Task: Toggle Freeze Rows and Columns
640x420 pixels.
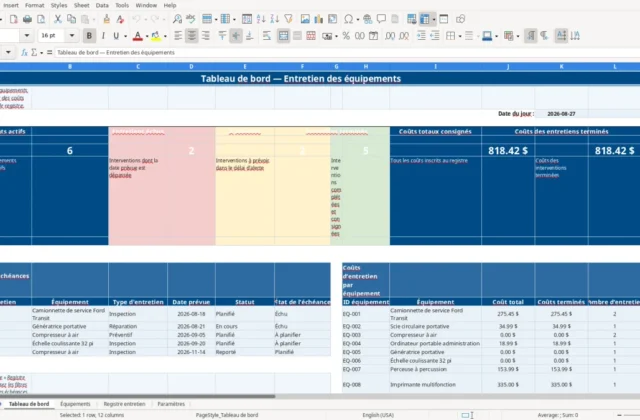Action: pos(424,19)
